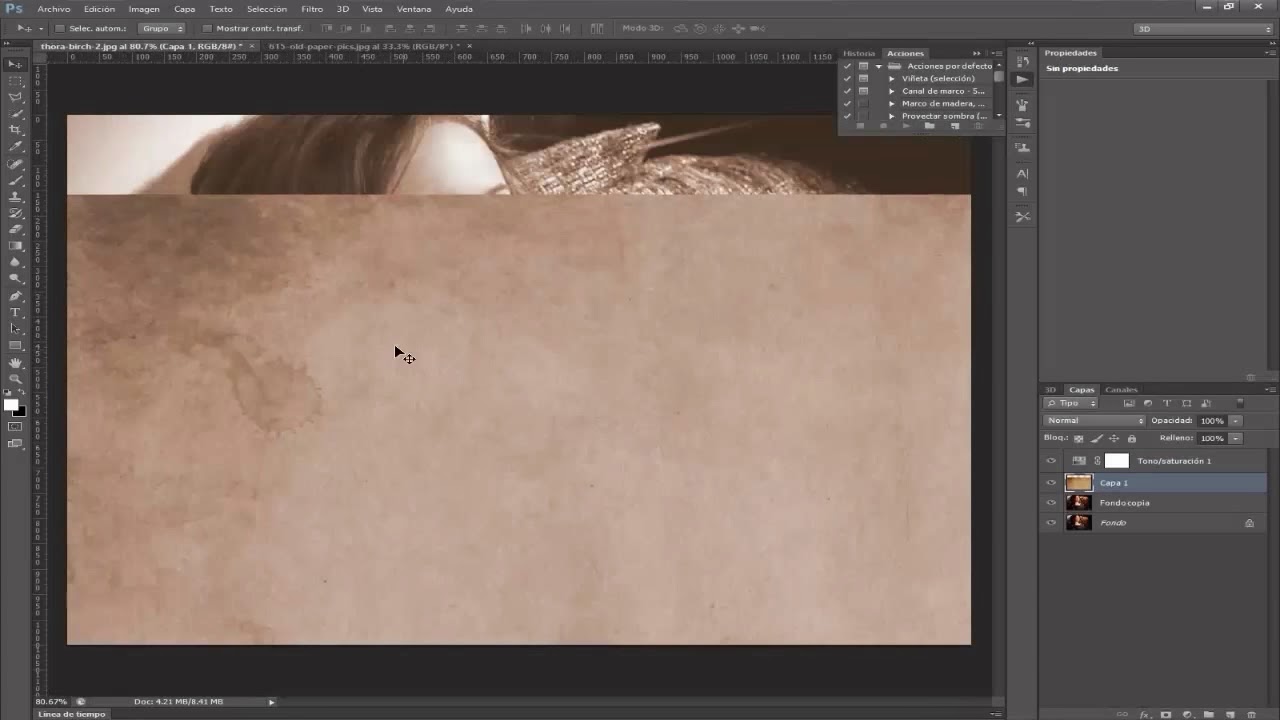Screen dimensions: 1280x720
Task: Open the Tool Presets dock icon
Action: coord(1022,216)
